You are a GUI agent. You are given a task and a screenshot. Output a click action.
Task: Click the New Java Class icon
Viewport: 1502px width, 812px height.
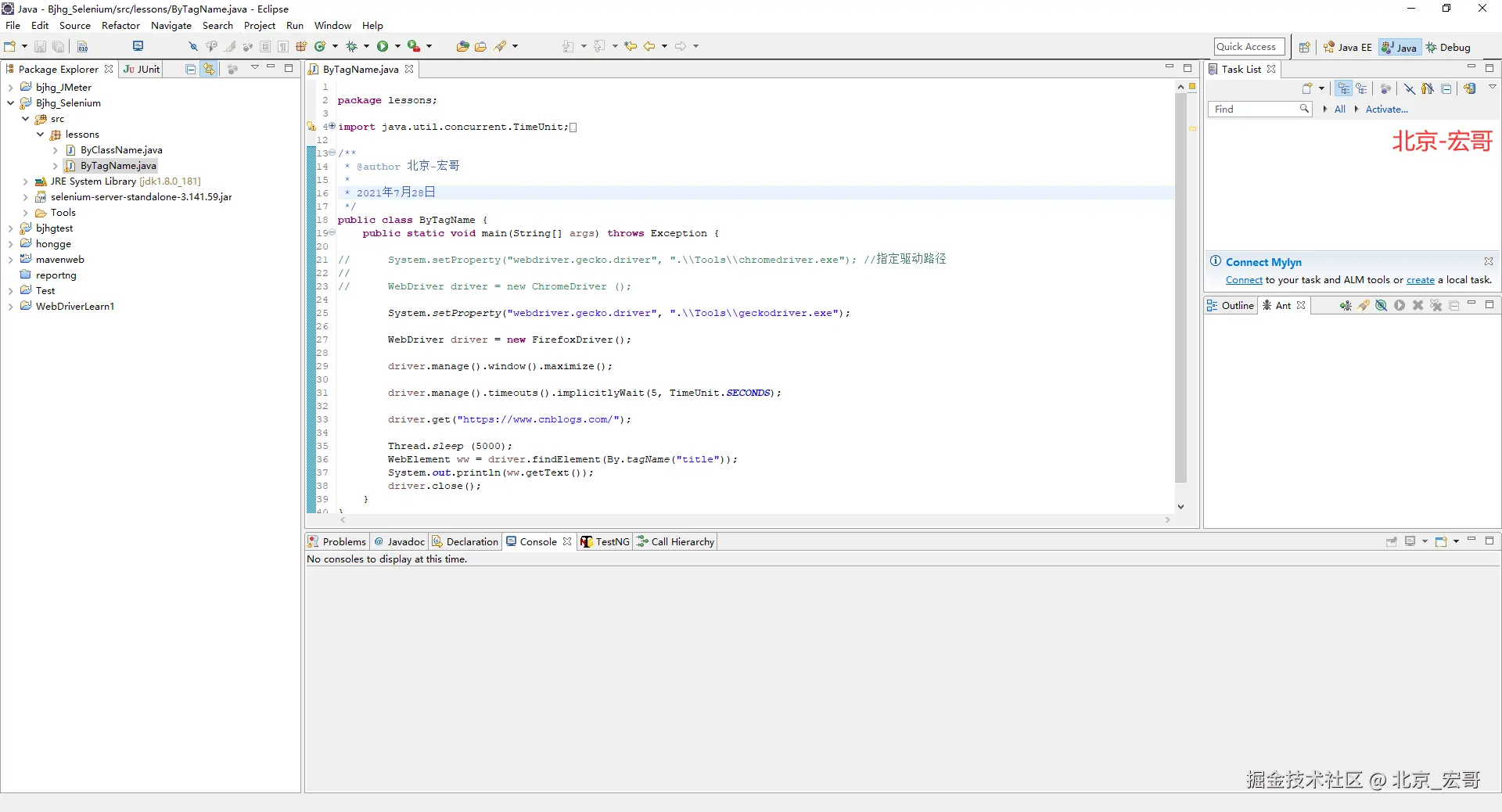click(x=320, y=47)
